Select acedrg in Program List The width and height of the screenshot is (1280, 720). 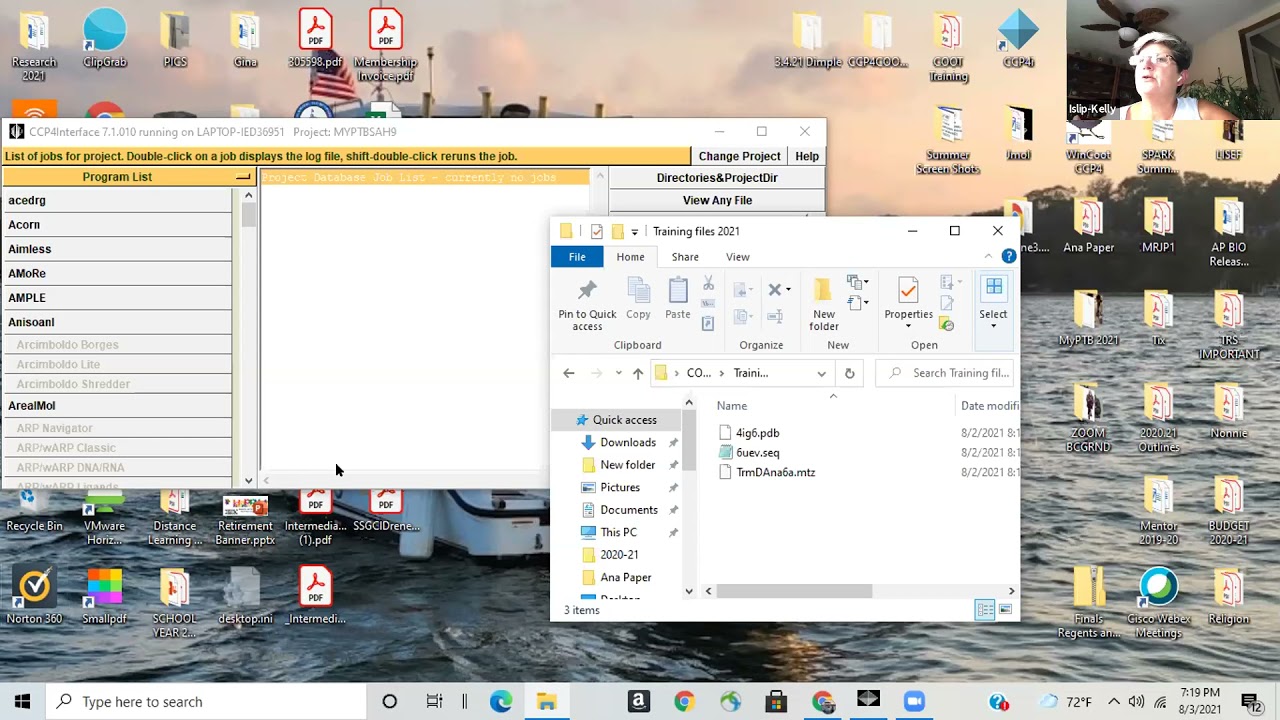(117, 201)
